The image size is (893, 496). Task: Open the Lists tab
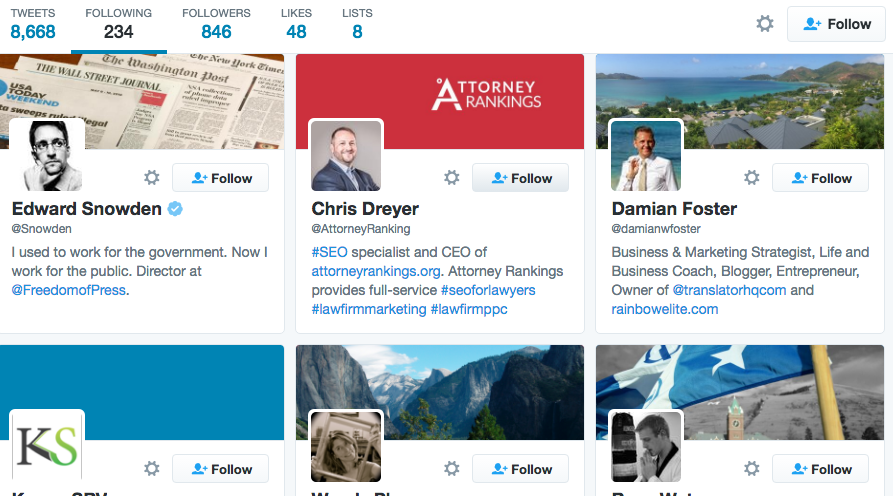pyautogui.click(x=357, y=24)
